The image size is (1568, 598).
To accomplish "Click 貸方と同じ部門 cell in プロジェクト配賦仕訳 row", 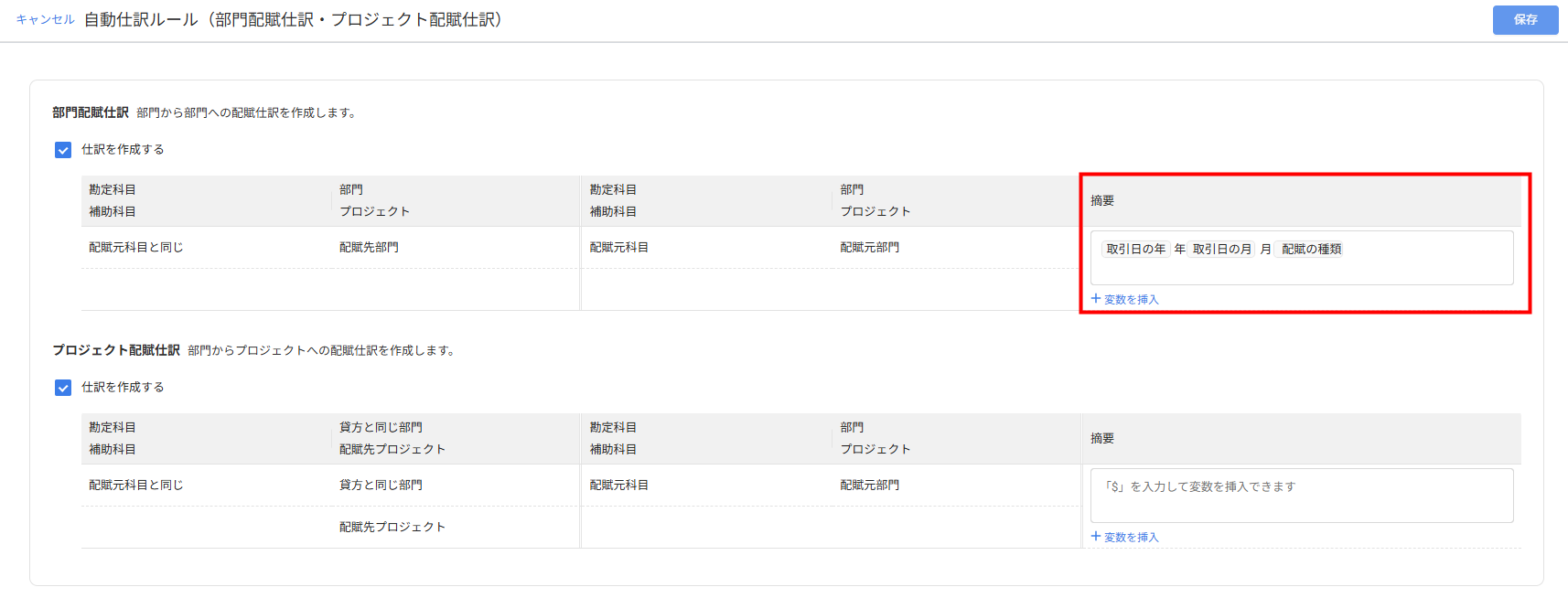I will tap(381, 486).
